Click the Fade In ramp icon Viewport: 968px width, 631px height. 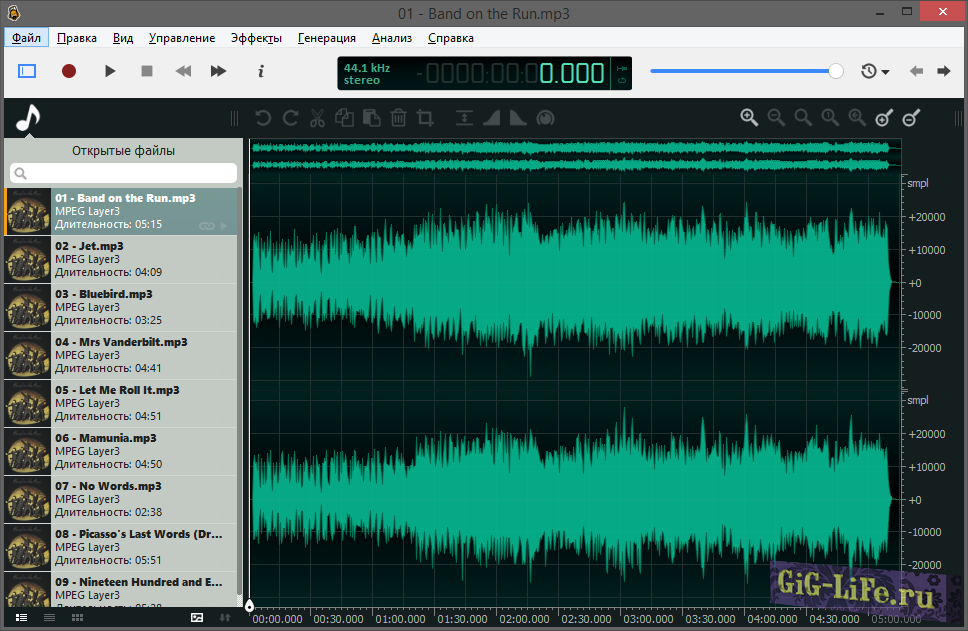(491, 118)
